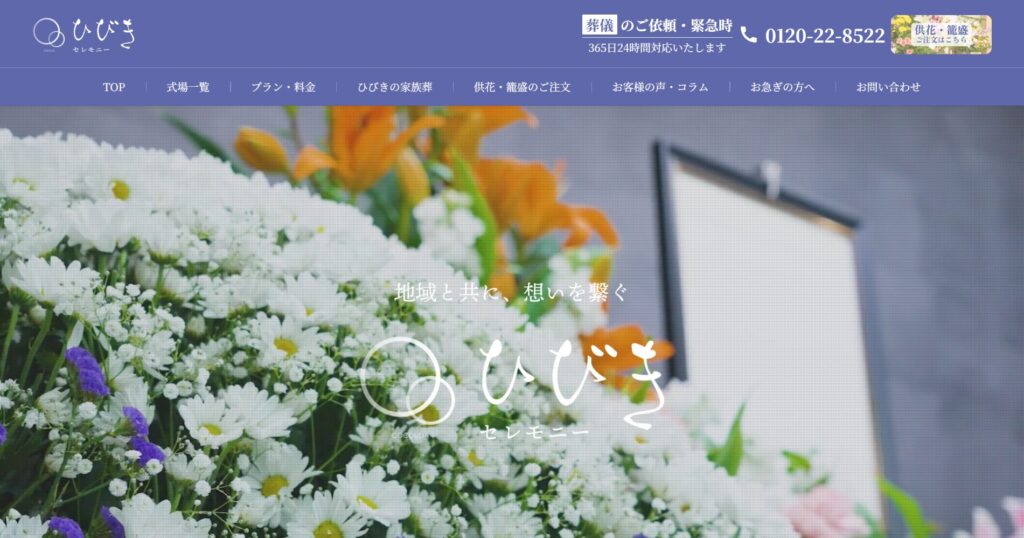1024x538 pixels.
Task: Select ひびきの家族葬 menu item
Action: point(395,87)
